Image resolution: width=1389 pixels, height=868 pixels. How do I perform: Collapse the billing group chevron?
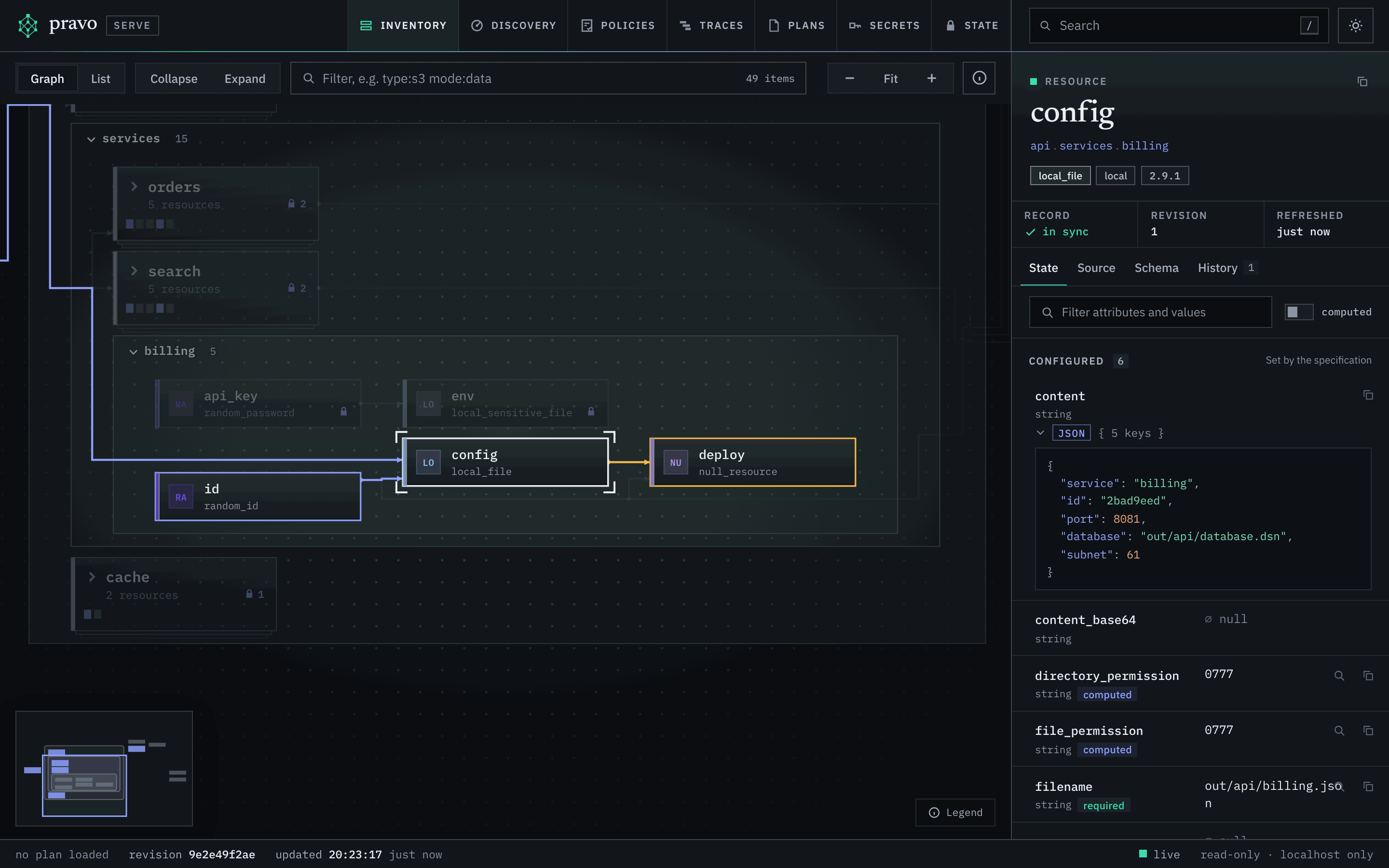pyautogui.click(x=133, y=352)
